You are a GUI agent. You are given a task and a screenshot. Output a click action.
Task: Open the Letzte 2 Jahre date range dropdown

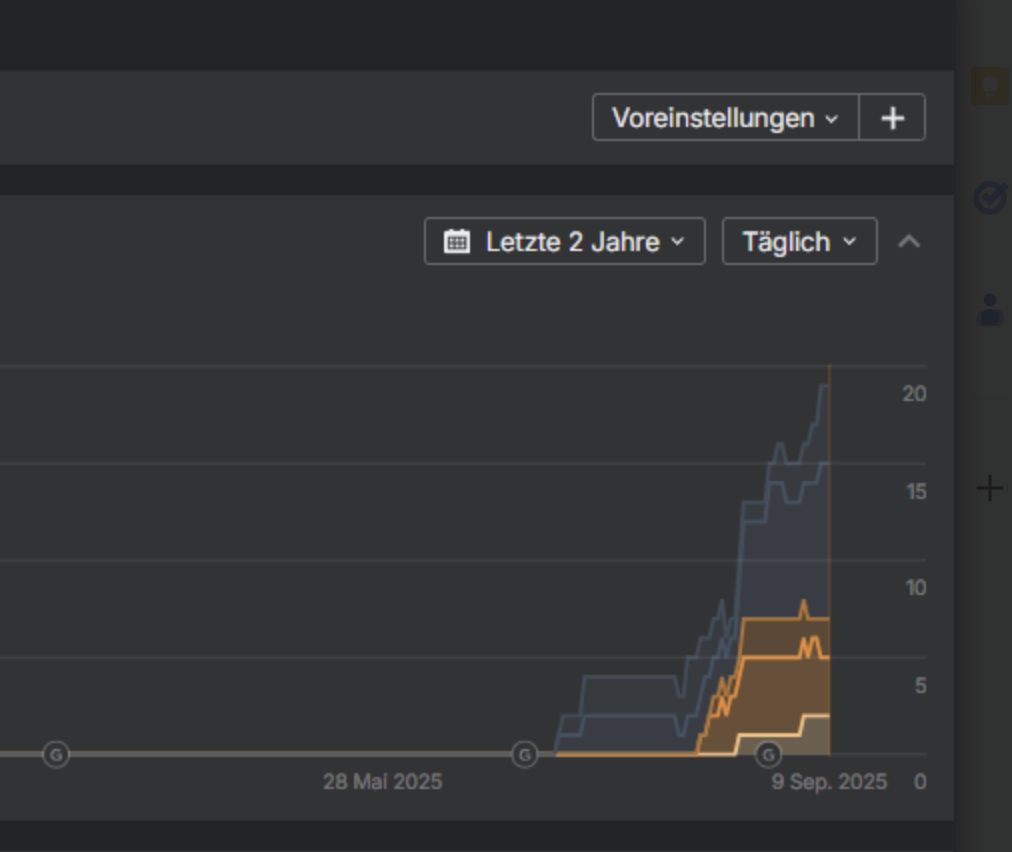(x=572, y=242)
